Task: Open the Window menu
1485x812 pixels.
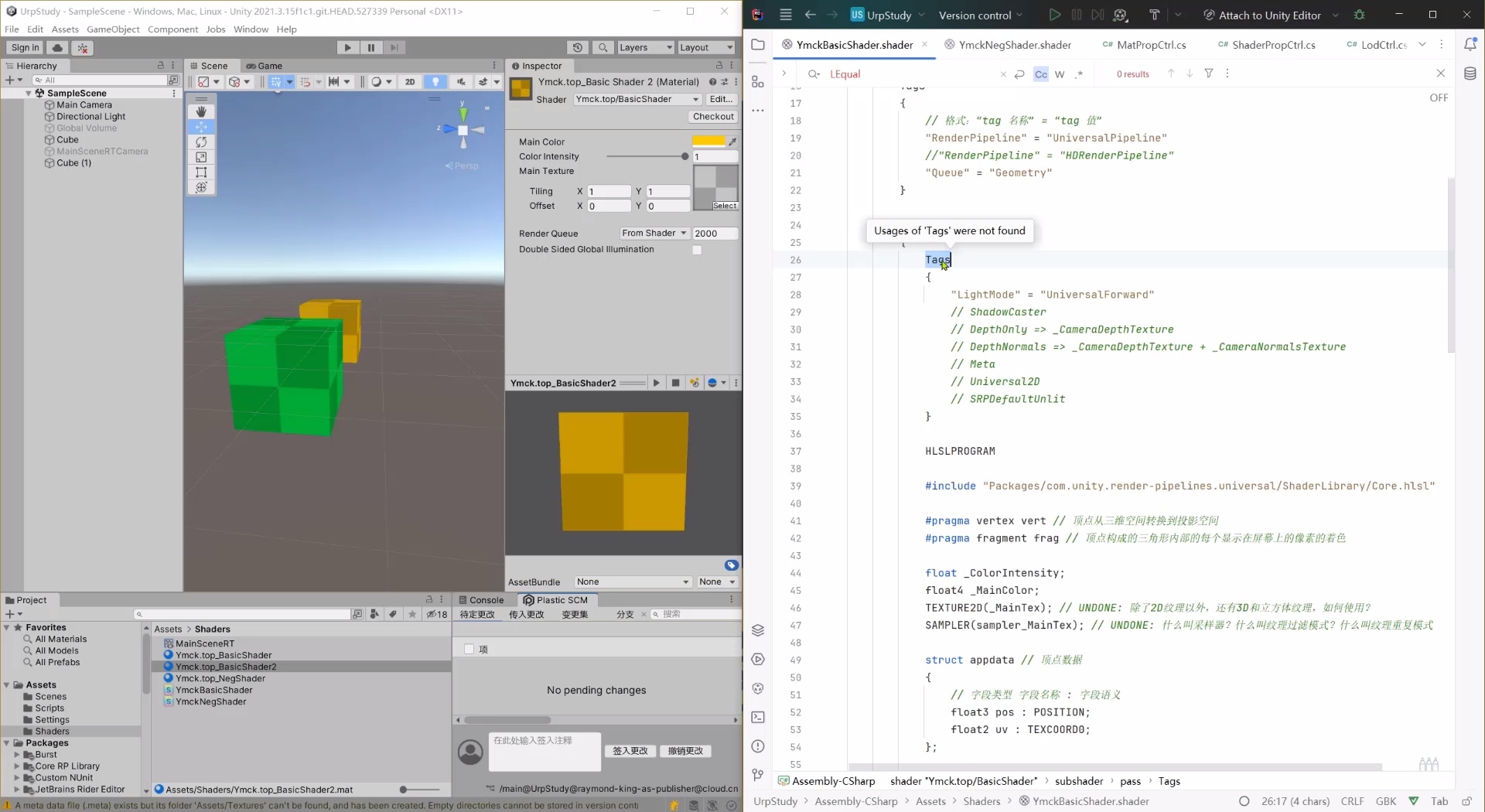Action: tap(251, 29)
